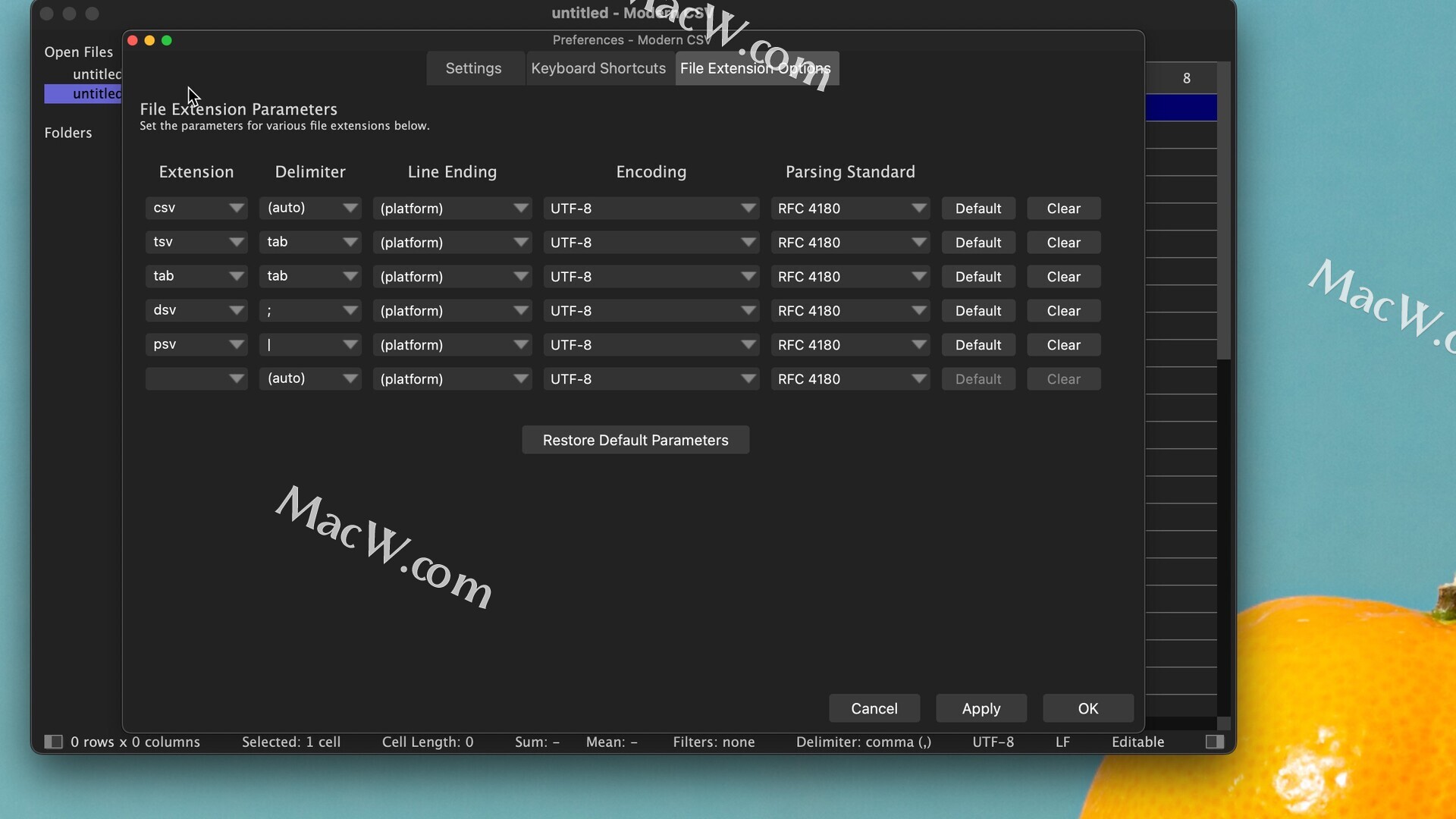The width and height of the screenshot is (1456, 819).
Task: Toggle left sidebar icon in status bar
Action: tap(53, 742)
